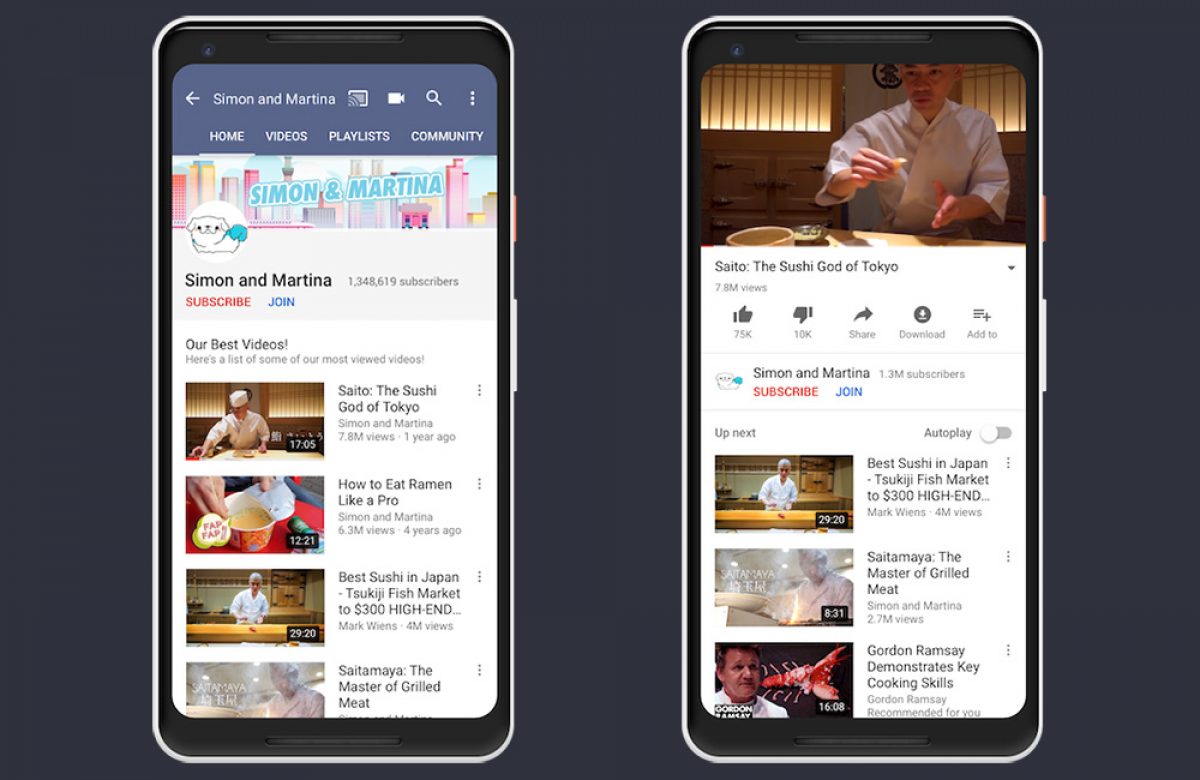
Task: Tap 'Up next' label
Action: [x=735, y=433]
